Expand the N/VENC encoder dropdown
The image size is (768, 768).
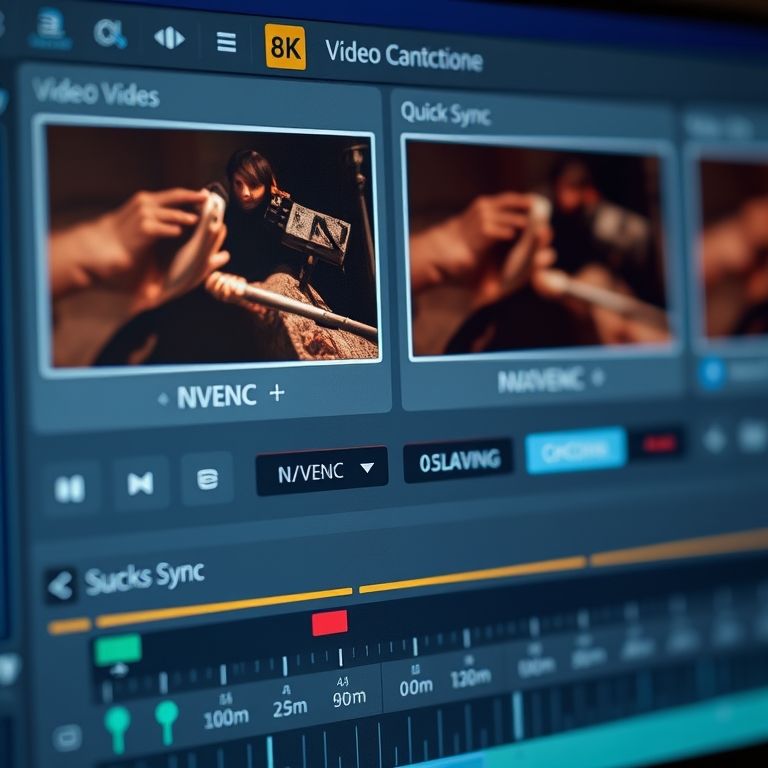[x=322, y=471]
